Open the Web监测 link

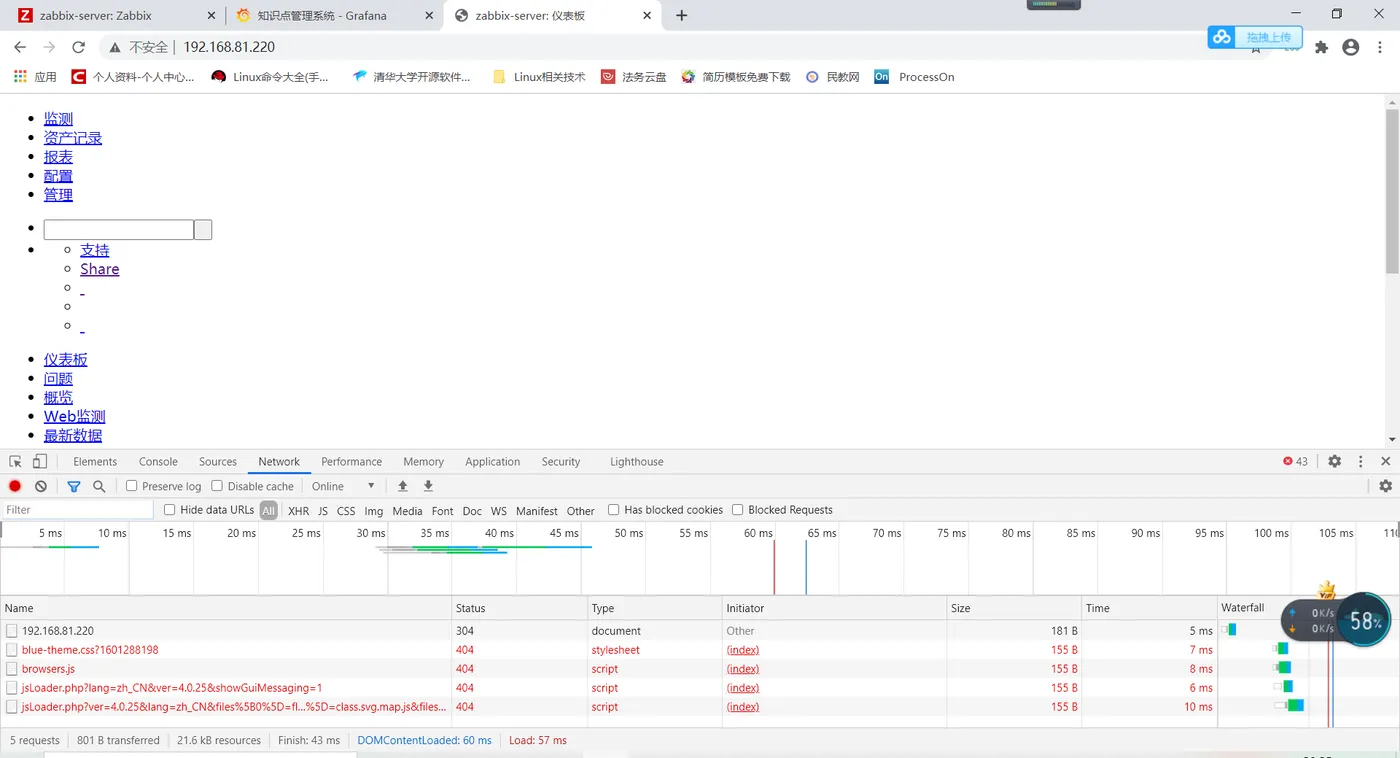(74, 416)
